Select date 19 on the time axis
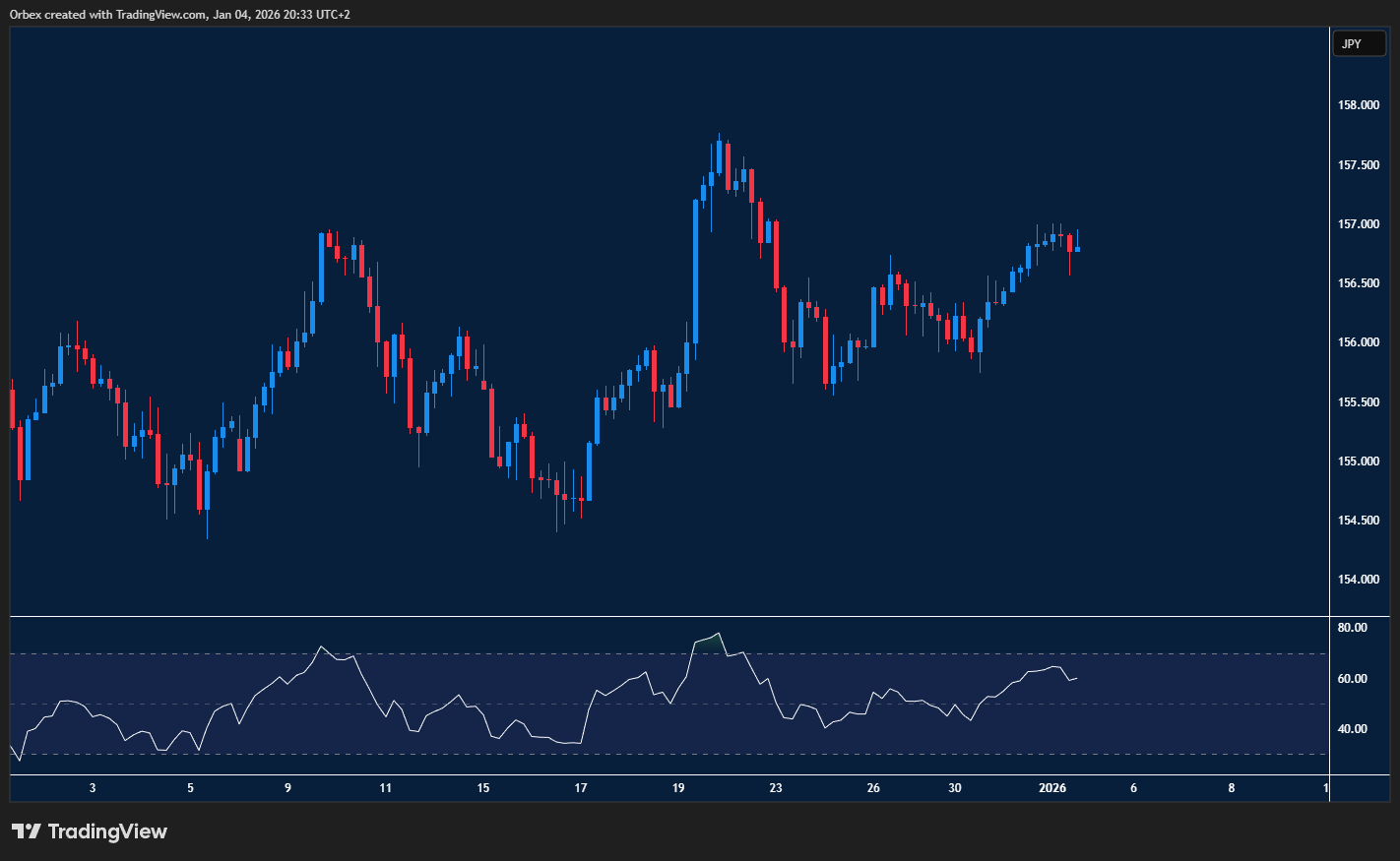The image size is (1400, 861). (678, 788)
